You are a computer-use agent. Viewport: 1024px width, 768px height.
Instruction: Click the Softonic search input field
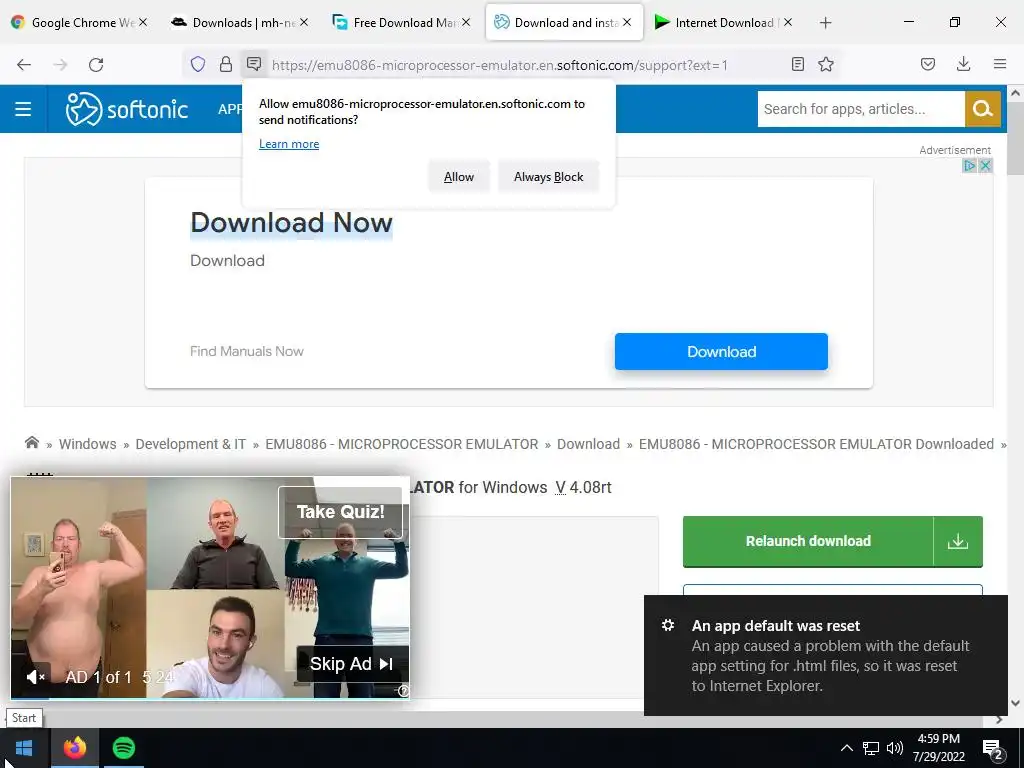point(861,109)
